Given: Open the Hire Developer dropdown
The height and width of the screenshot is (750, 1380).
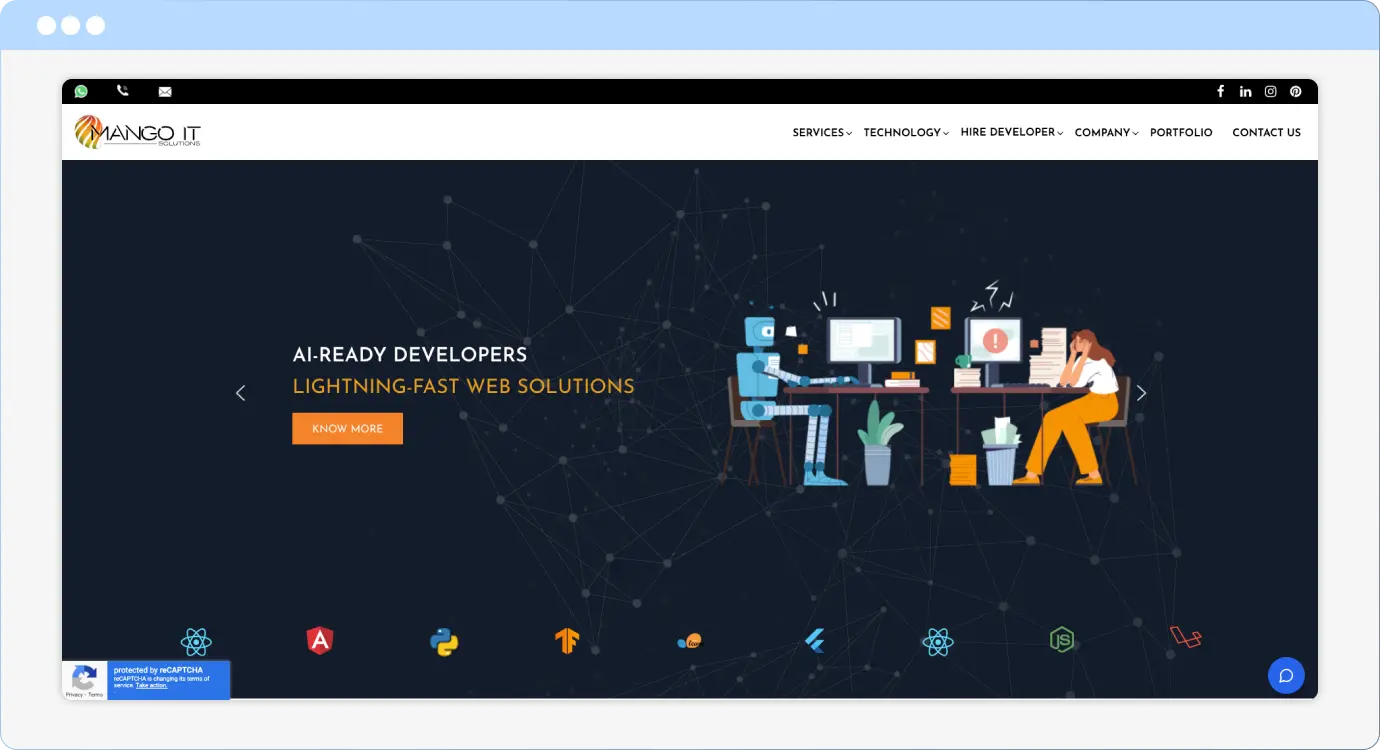Looking at the screenshot, I should pyautogui.click(x=1010, y=132).
